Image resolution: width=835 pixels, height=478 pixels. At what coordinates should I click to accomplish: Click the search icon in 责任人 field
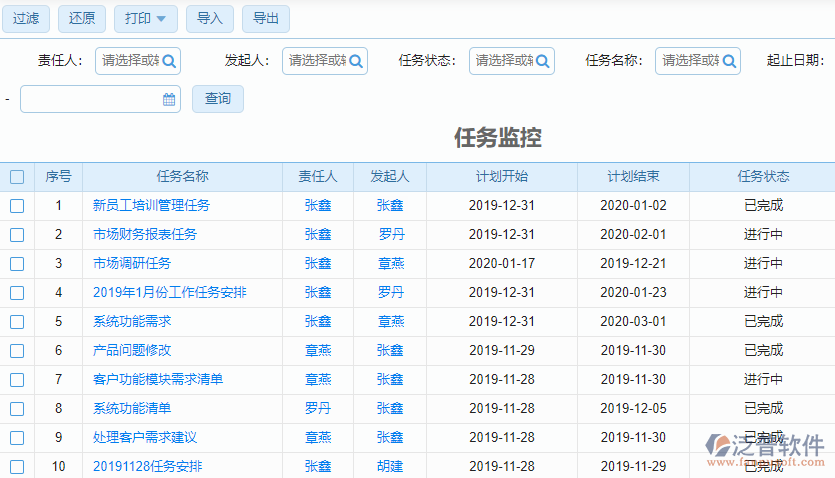(x=169, y=61)
